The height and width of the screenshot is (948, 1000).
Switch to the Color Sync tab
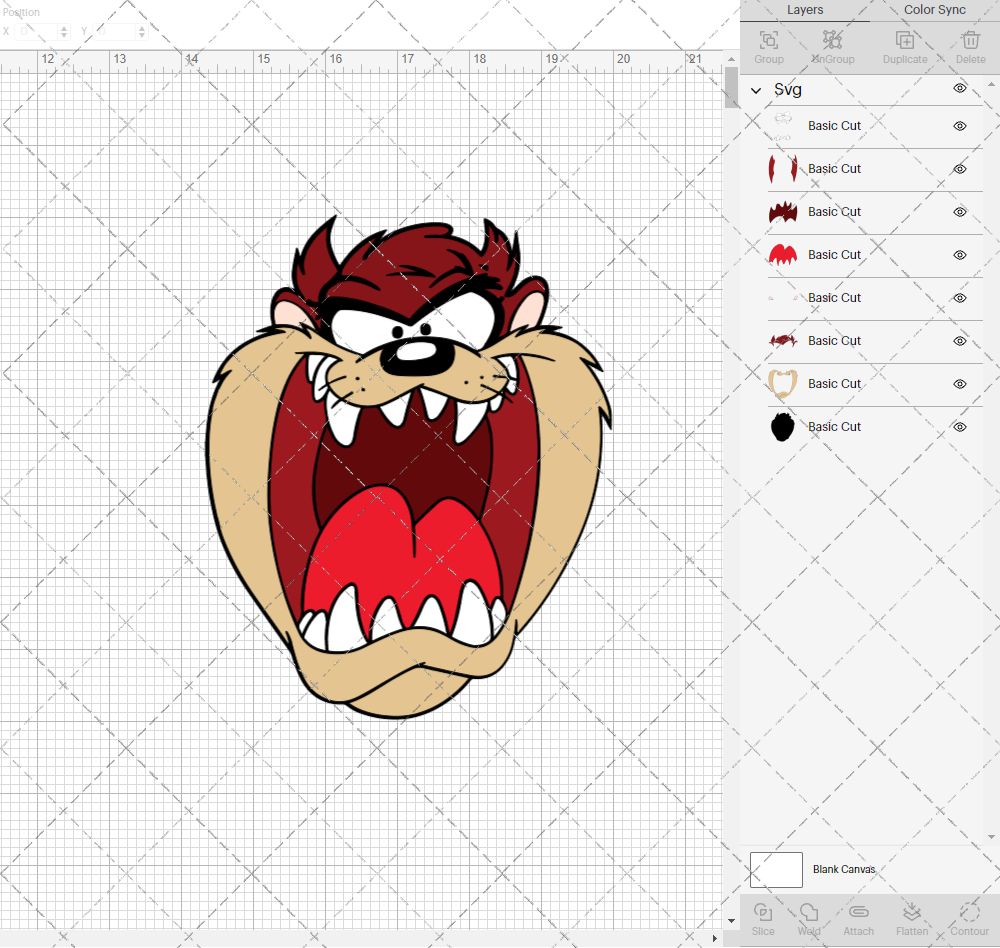pyautogui.click(x=934, y=10)
